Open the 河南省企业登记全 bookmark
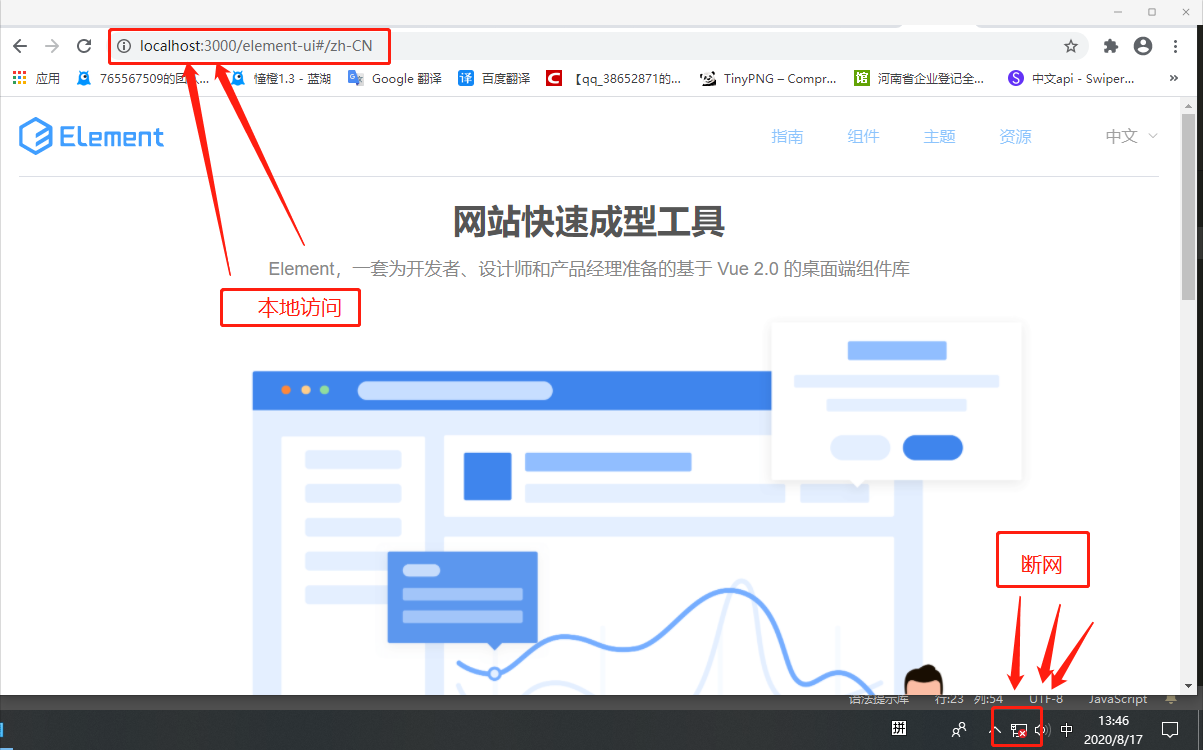The height and width of the screenshot is (750, 1203). tap(919, 78)
